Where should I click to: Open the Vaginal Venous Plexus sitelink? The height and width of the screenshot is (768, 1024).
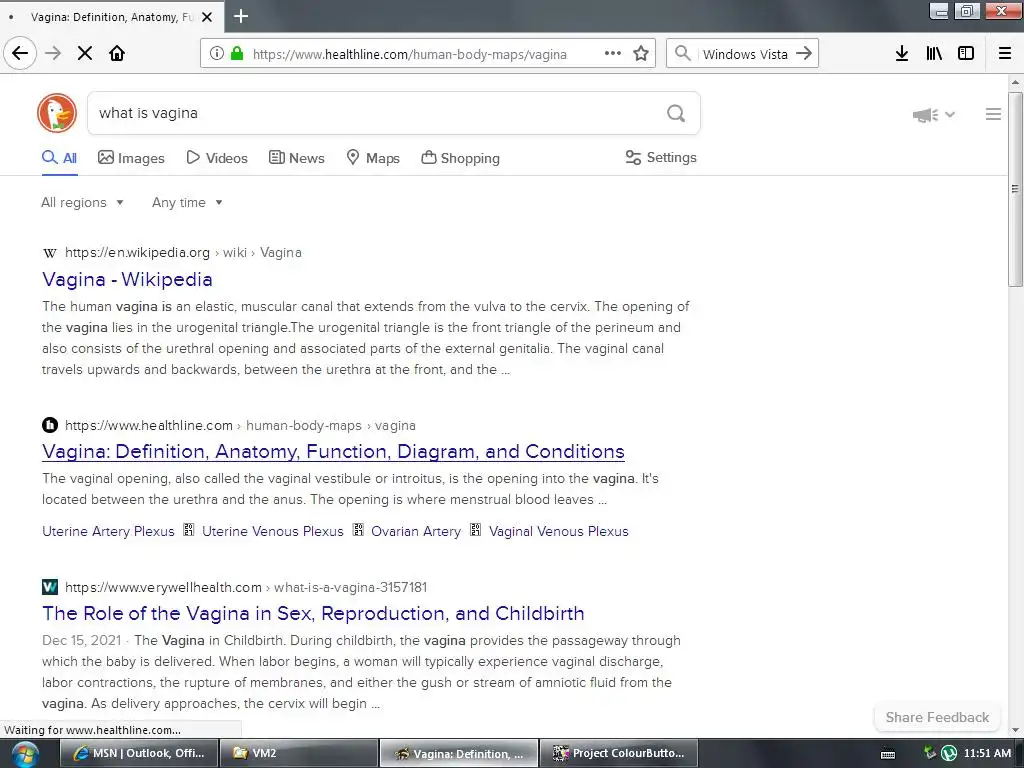[x=558, y=532]
